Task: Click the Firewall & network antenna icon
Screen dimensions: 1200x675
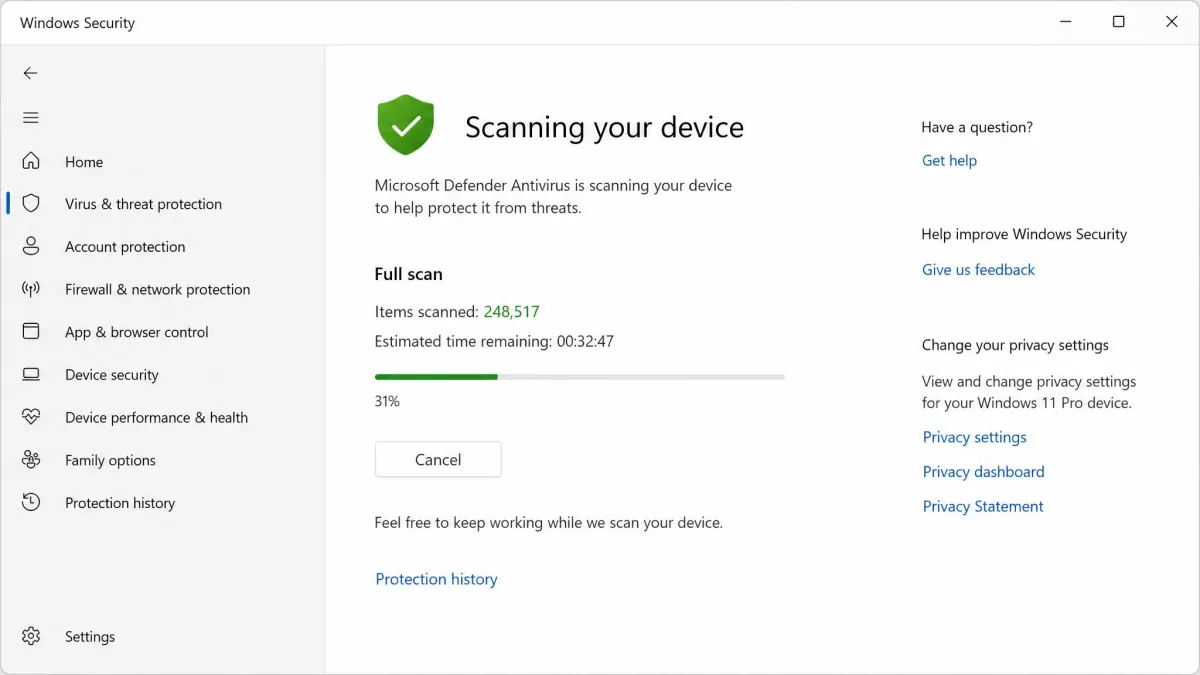Action: coord(31,289)
